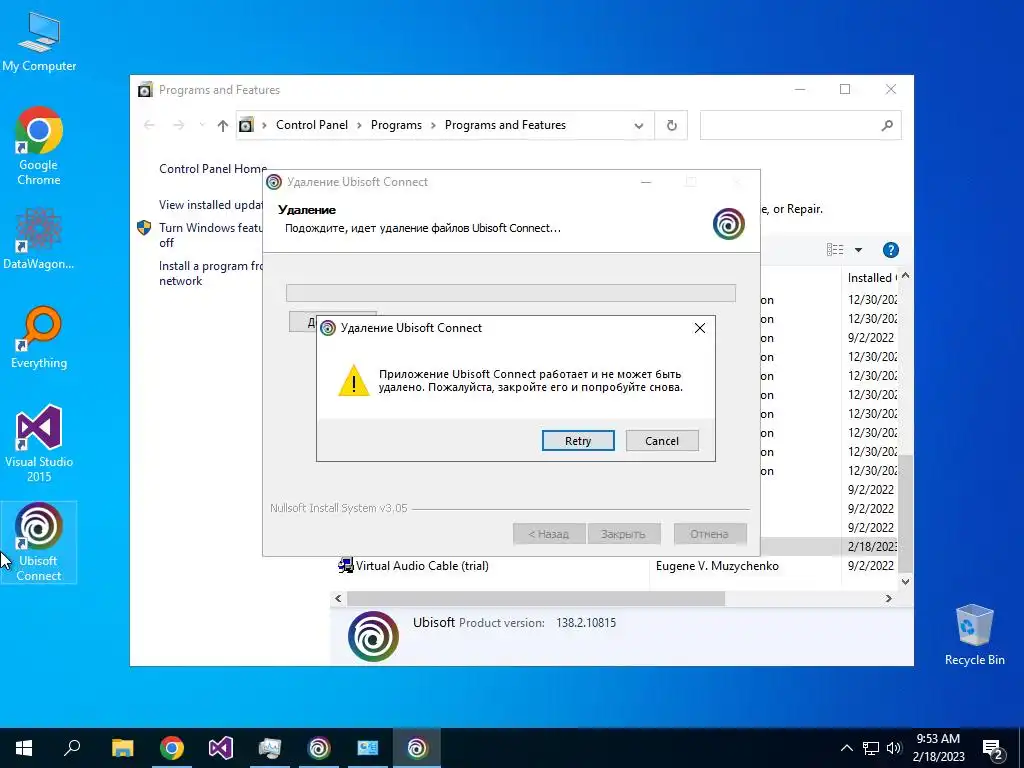
Task: Minimize Programs and Features window
Action: click(800, 89)
